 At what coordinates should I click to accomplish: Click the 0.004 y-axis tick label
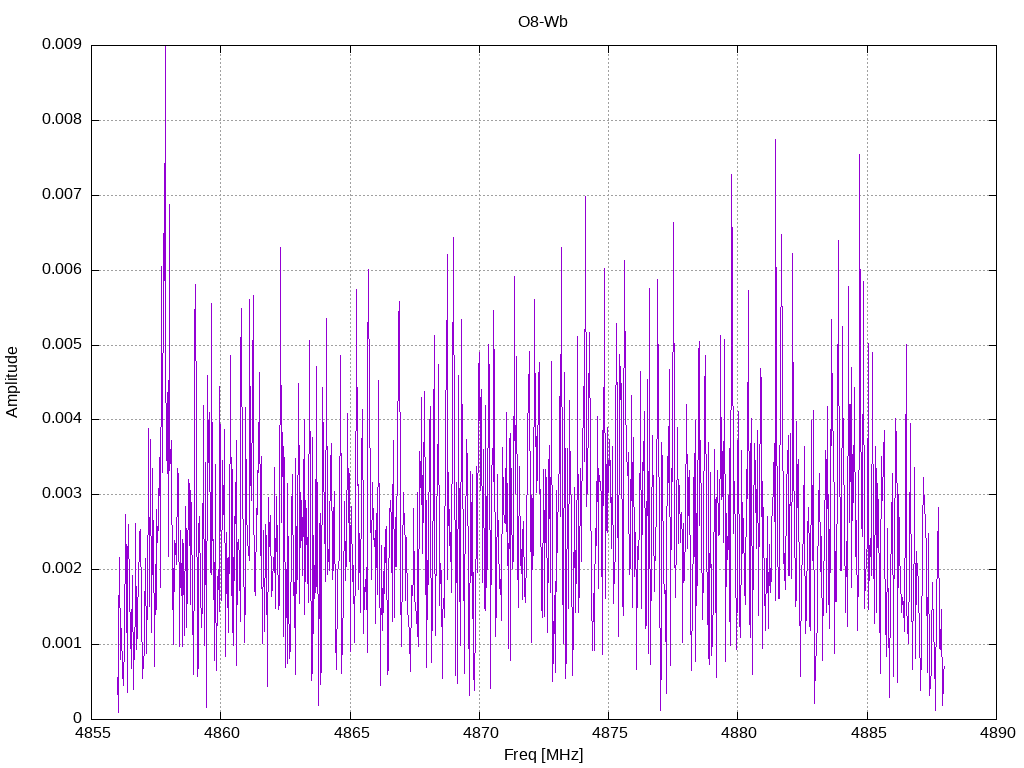pos(62,419)
